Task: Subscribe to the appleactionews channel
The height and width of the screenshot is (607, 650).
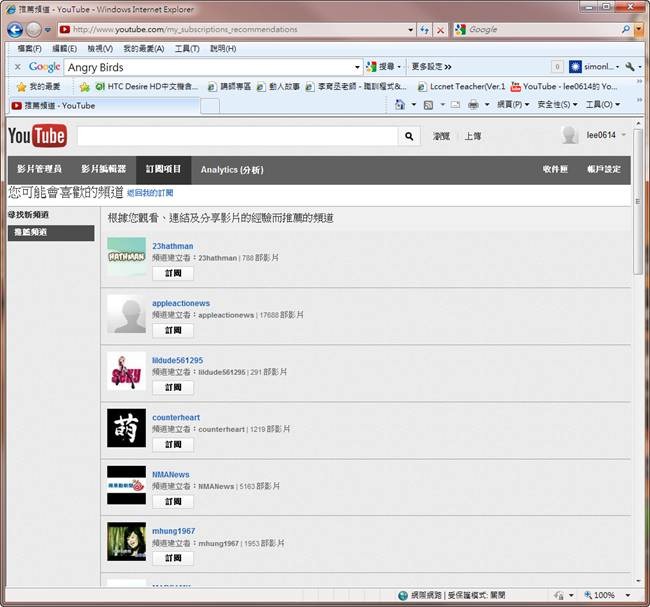Action: (x=173, y=330)
